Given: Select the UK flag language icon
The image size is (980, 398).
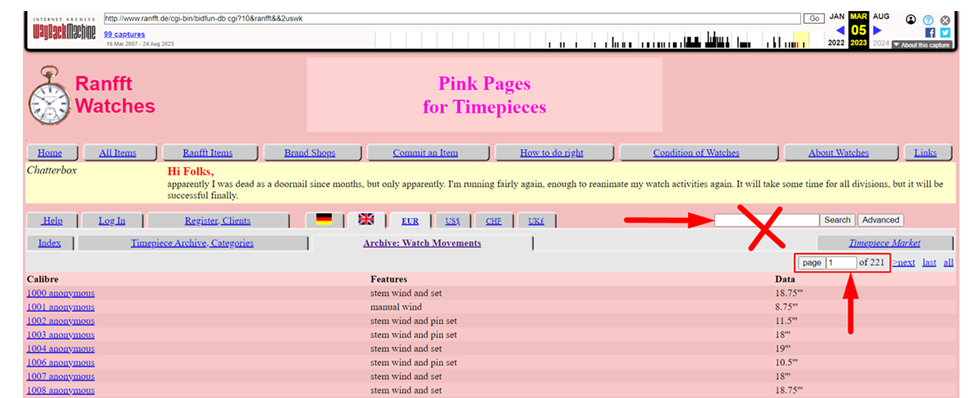Looking at the screenshot, I should click(366, 219).
